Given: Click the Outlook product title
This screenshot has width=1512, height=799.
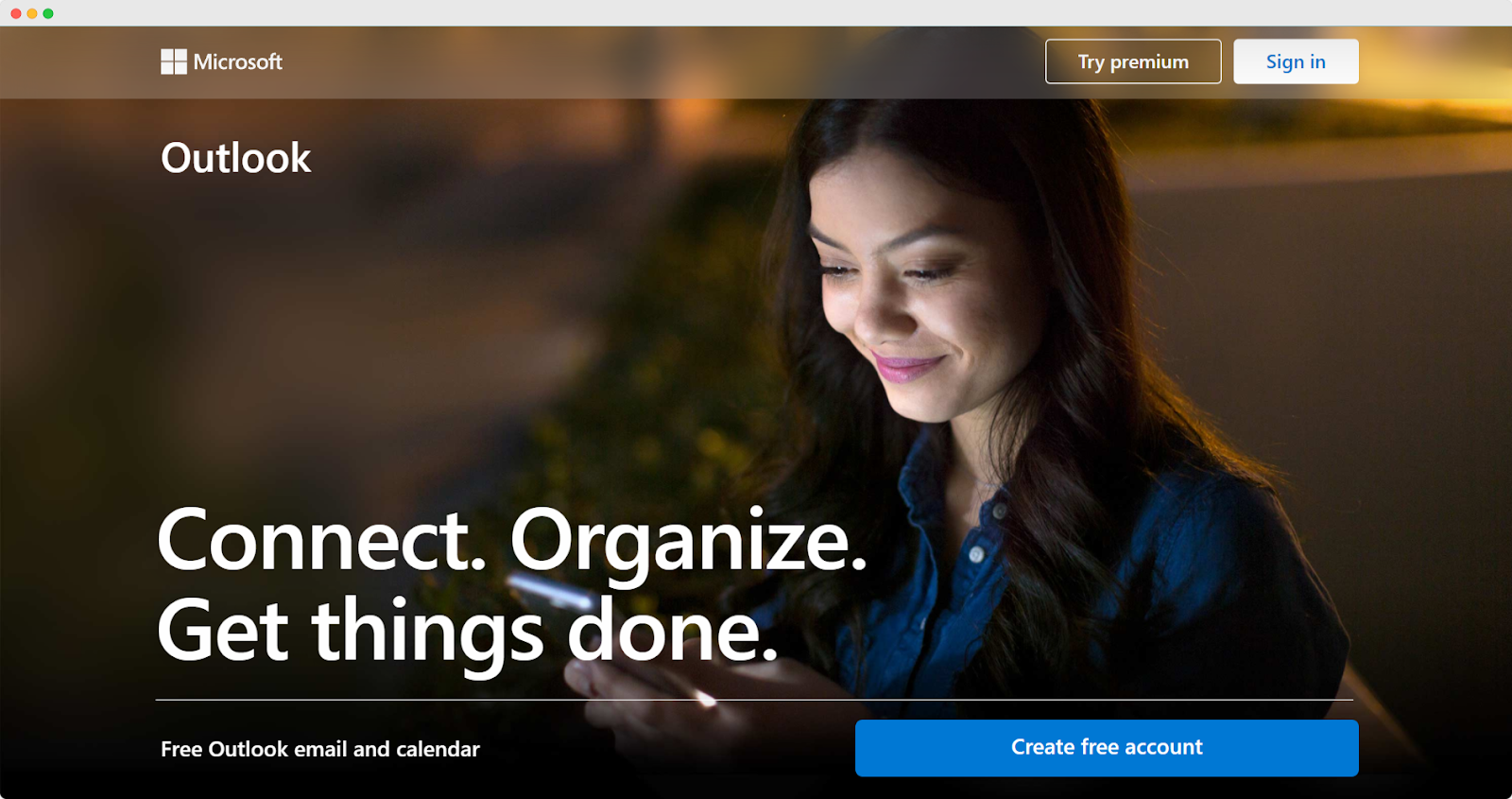Looking at the screenshot, I should (x=236, y=158).
